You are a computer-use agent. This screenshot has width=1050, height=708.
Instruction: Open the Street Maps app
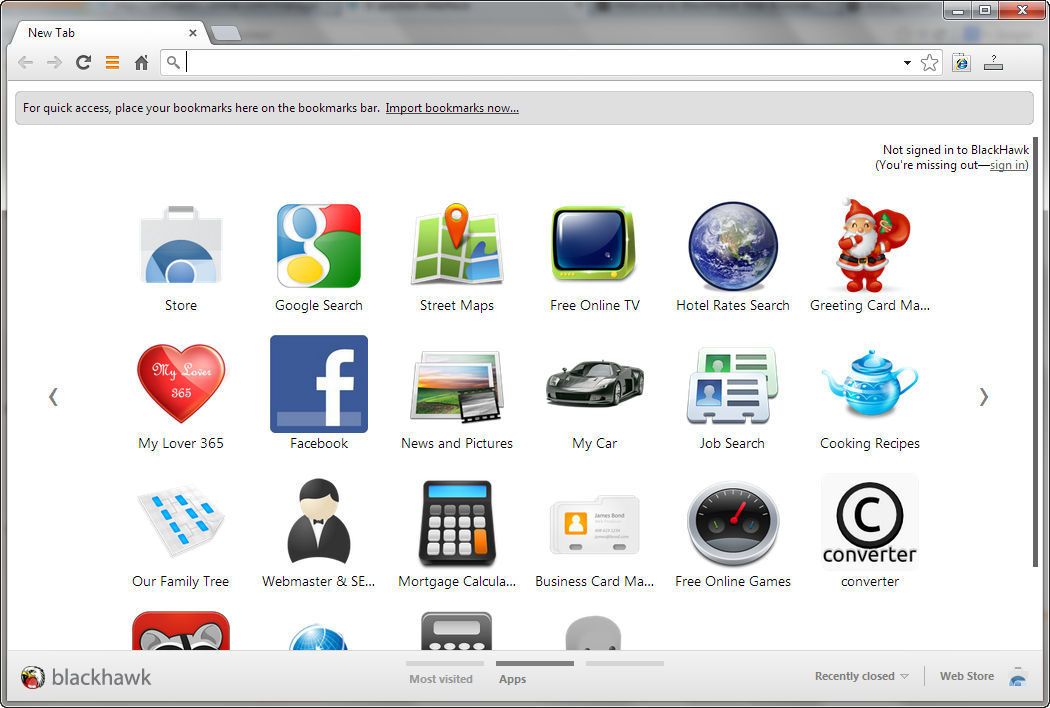(457, 244)
